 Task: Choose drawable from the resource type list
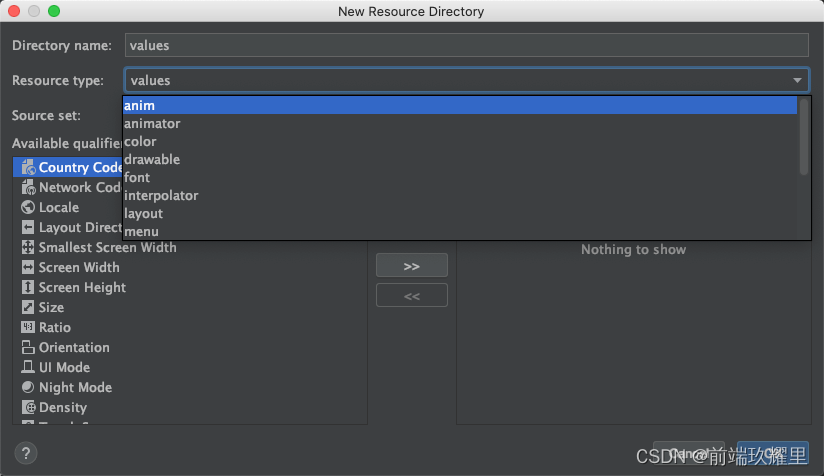(x=460, y=159)
